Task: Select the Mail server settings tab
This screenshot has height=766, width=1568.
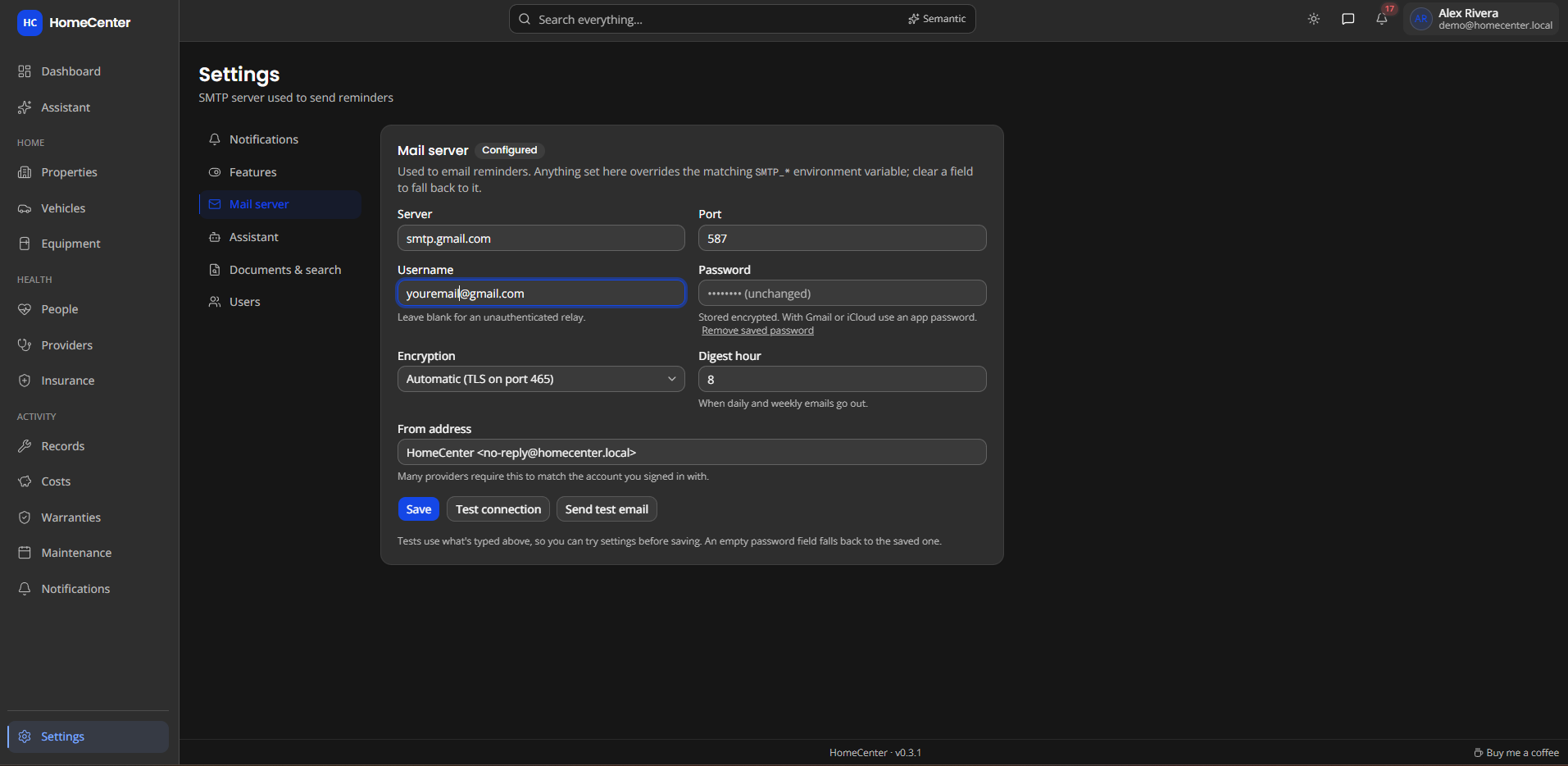Action: (x=280, y=204)
